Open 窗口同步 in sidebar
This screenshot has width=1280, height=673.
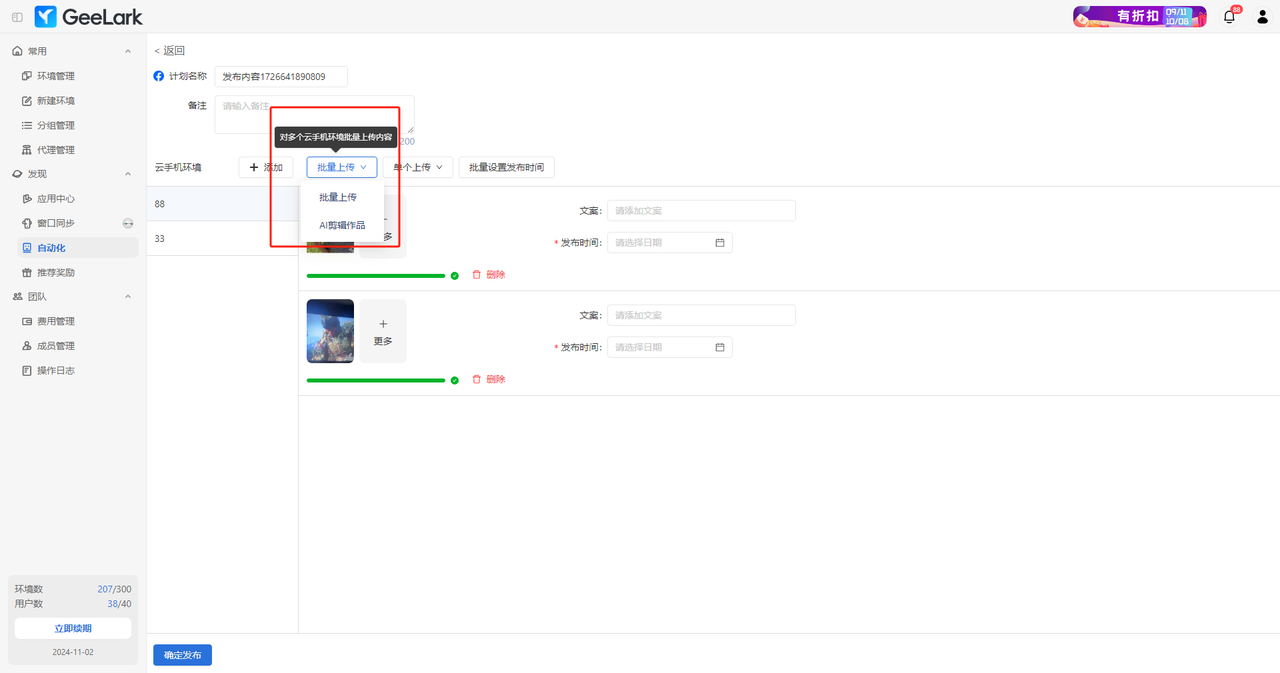(x=56, y=223)
